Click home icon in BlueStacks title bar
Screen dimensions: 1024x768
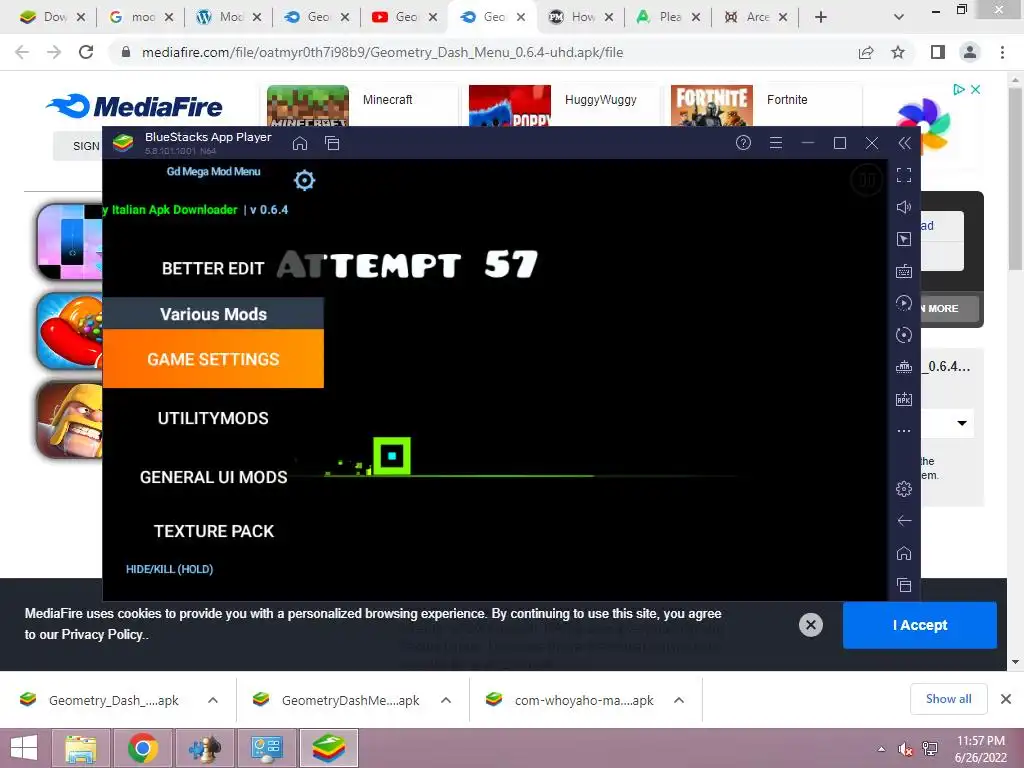300,143
